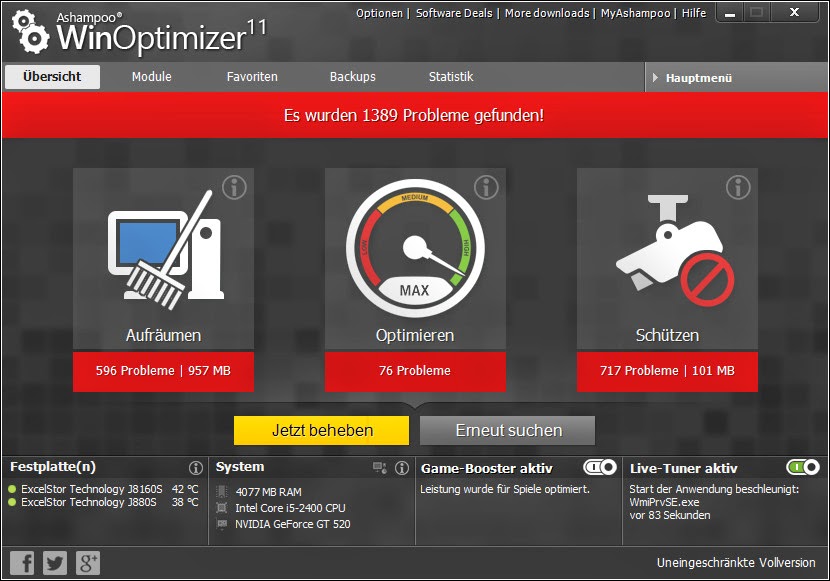Click the CPU chip icon
830x581 pixels.
[222, 508]
